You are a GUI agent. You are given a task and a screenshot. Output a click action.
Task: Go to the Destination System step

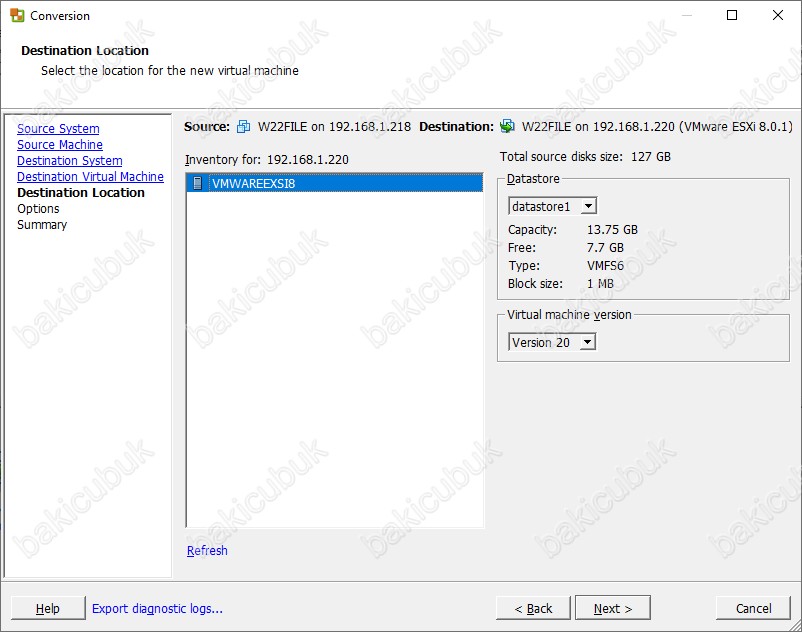pyautogui.click(x=70, y=161)
